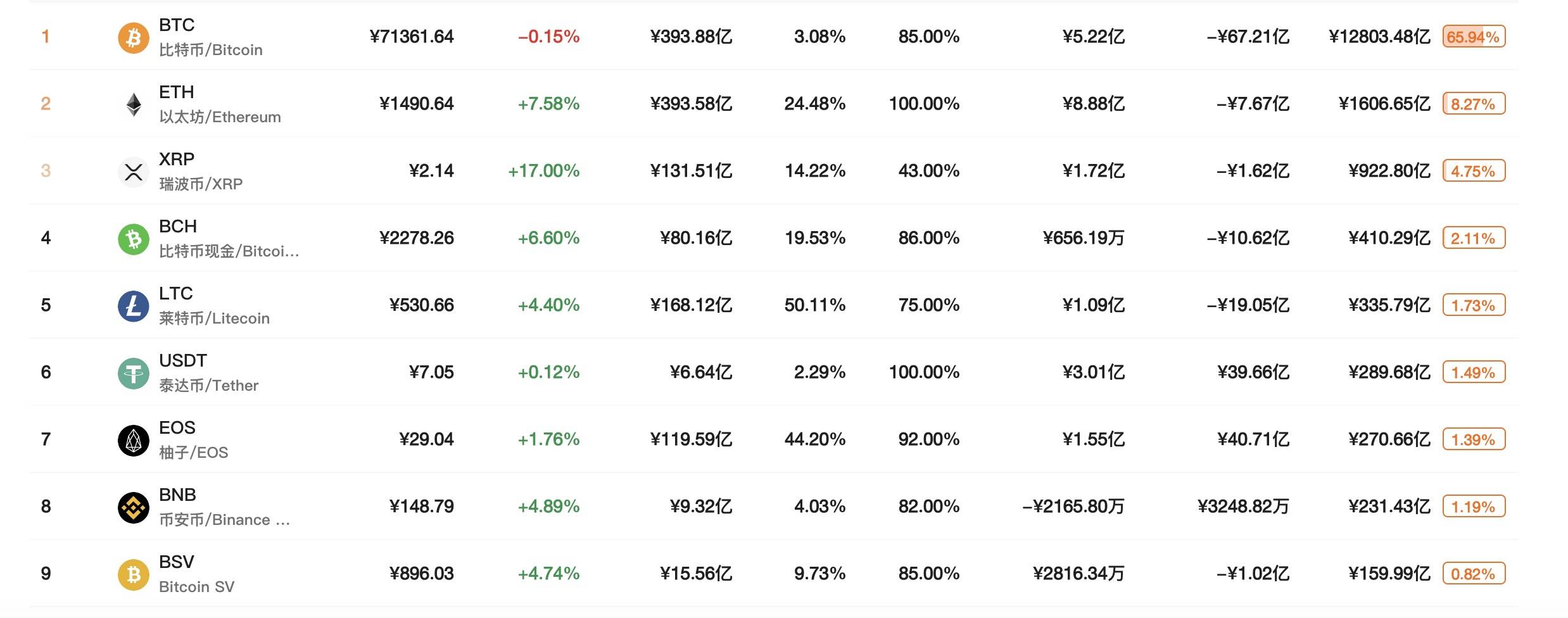The width and height of the screenshot is (1568, 618).
Task: Open the 莱特币/Litecoin name link
Action: [x=214, y=318]
